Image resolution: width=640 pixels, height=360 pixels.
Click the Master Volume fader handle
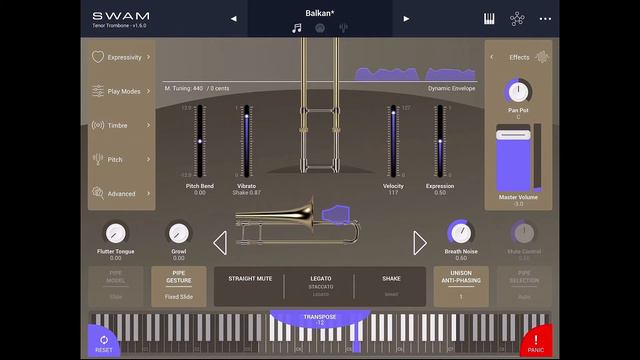[513, 135]
